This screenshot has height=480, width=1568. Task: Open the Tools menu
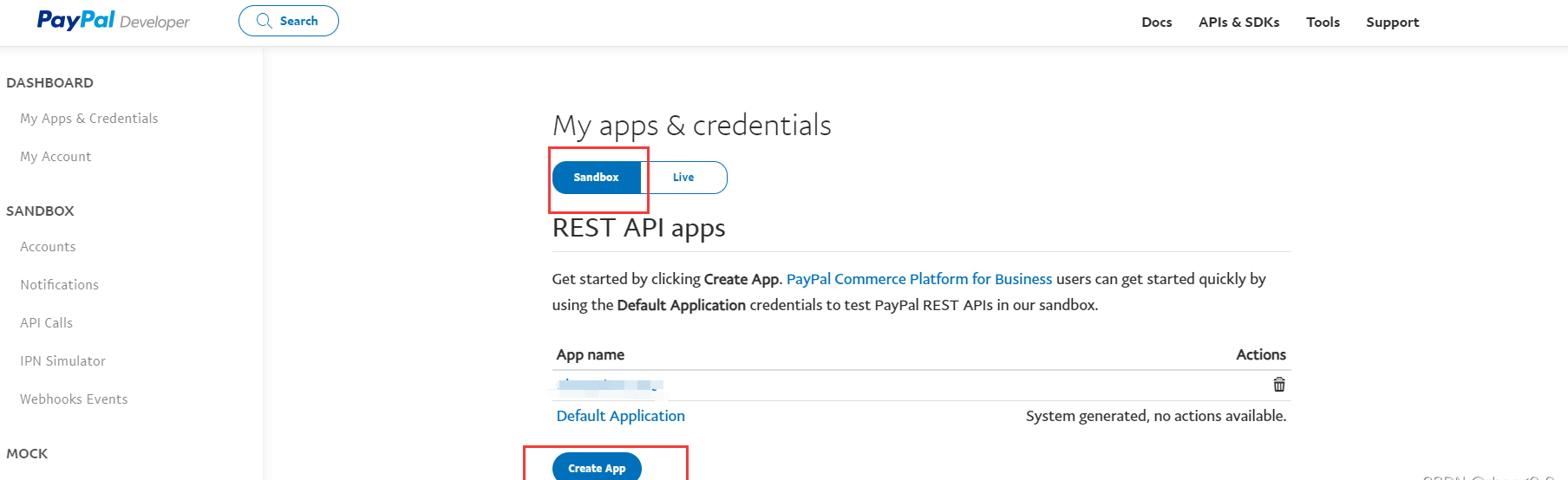pos(1323,23)
